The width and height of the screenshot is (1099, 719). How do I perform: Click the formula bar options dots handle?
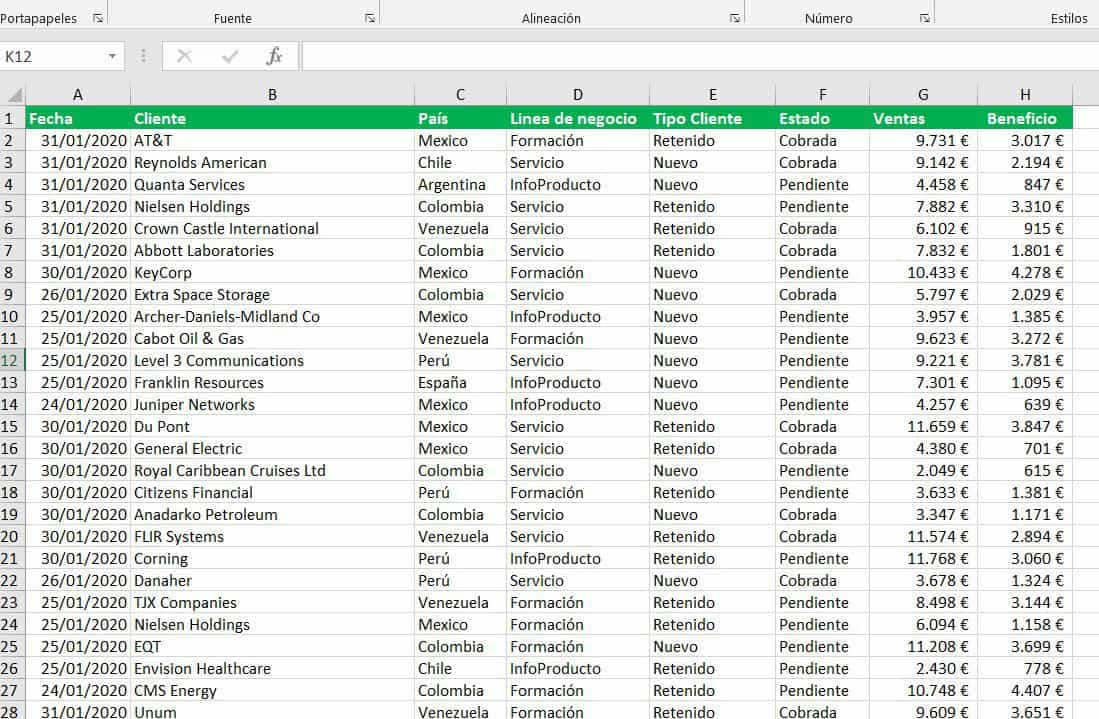click(x=144, y=56)
